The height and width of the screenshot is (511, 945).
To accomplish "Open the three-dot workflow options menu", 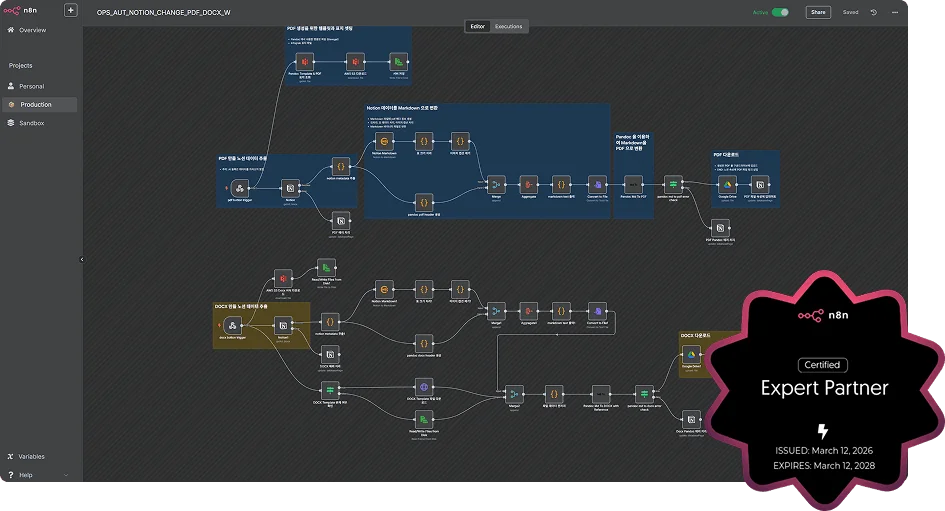I will click(x=893, y=12).
